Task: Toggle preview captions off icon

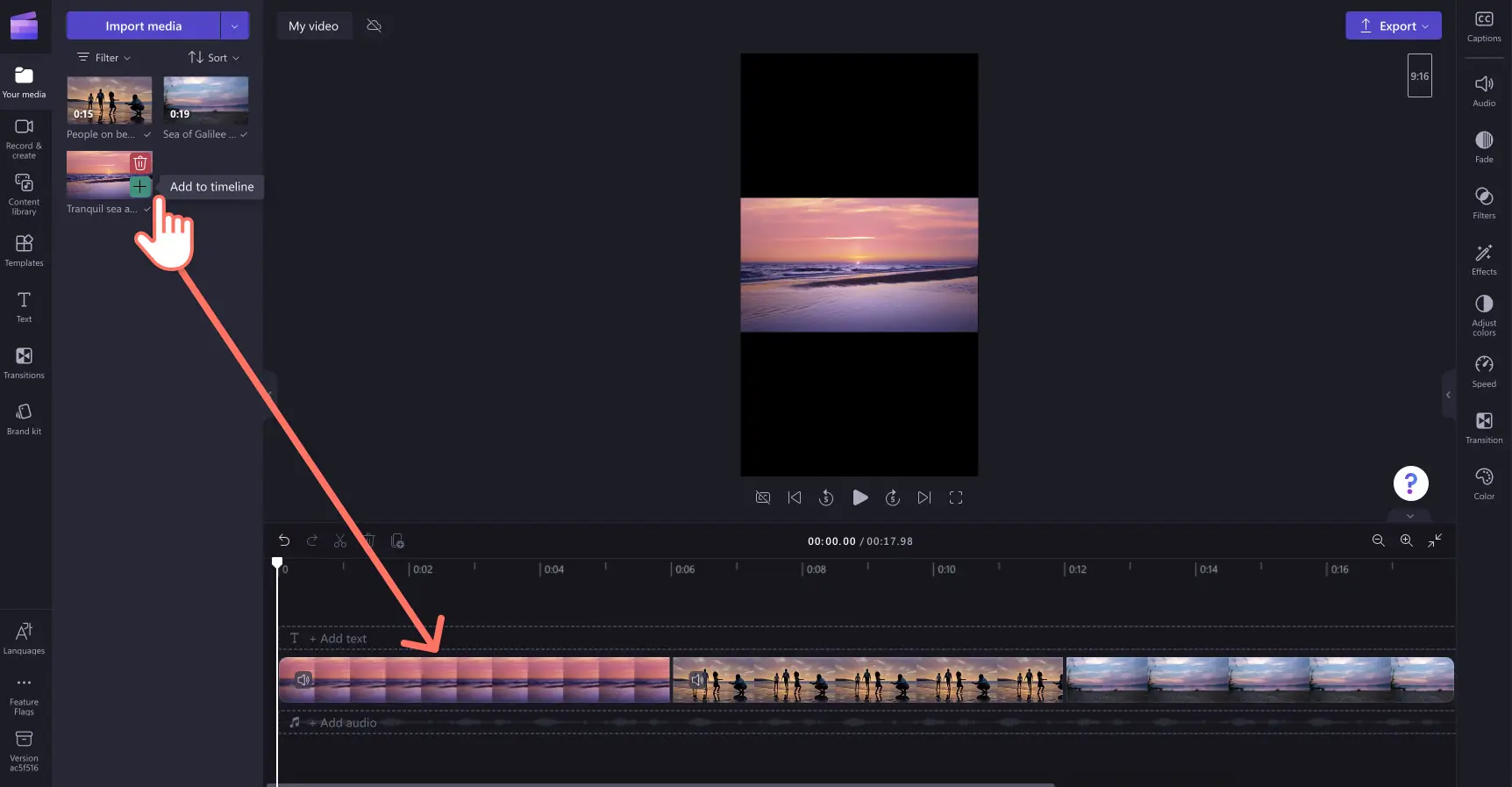Action: point(763,497)
